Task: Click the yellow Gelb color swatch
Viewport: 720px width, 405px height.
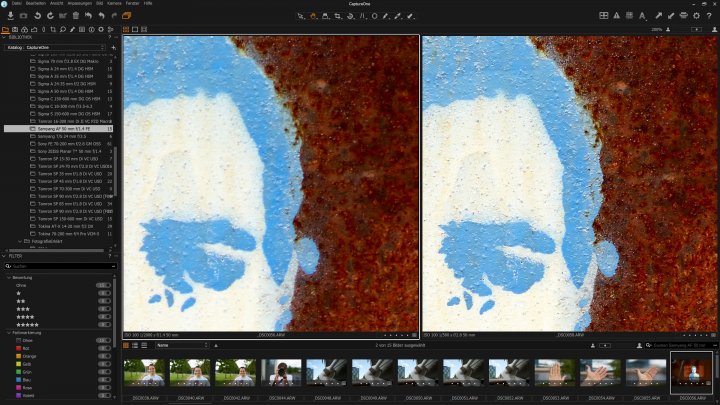Action: 18,364
